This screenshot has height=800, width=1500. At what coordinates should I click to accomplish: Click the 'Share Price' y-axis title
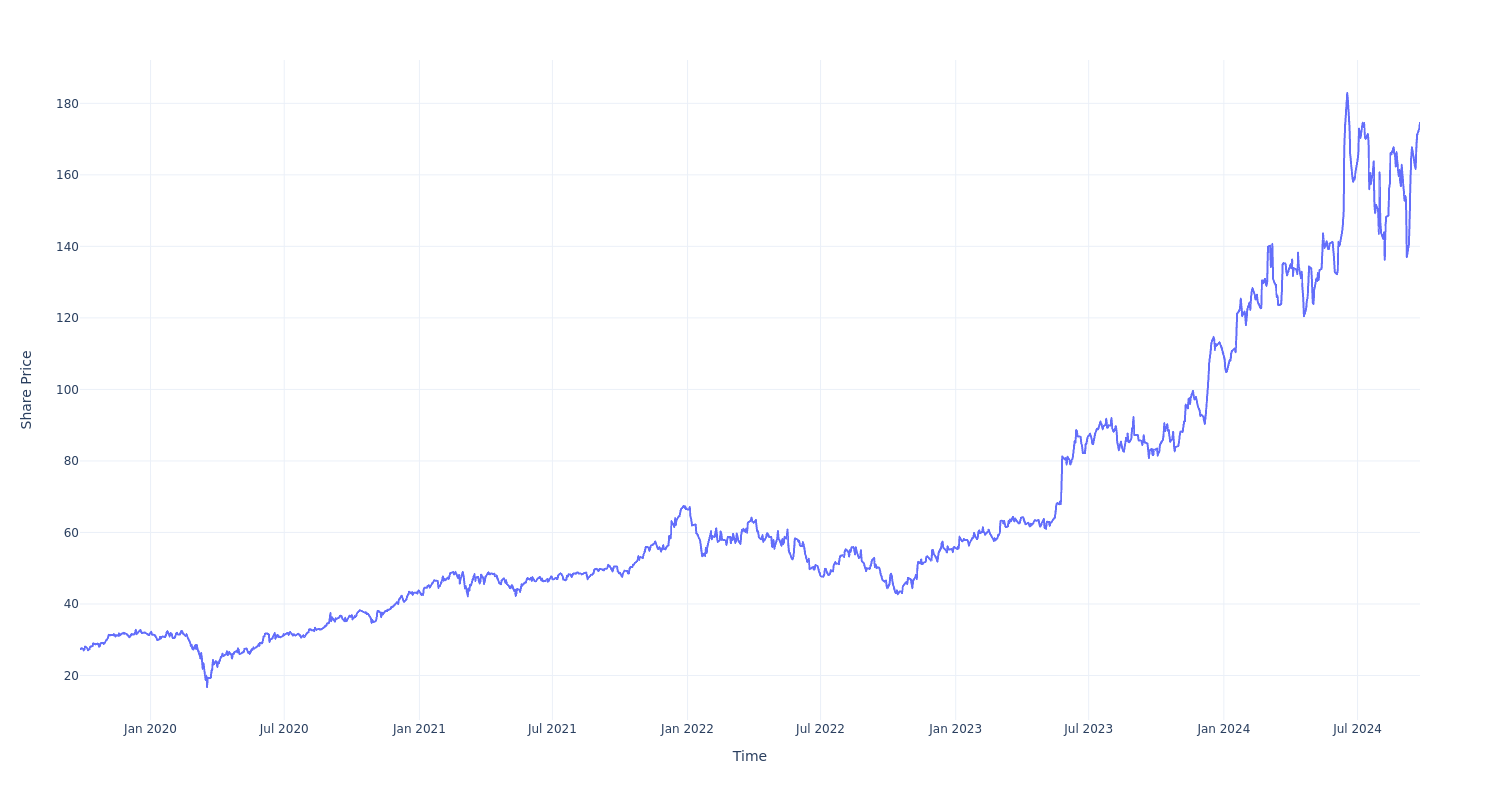(x=27, y=390)
